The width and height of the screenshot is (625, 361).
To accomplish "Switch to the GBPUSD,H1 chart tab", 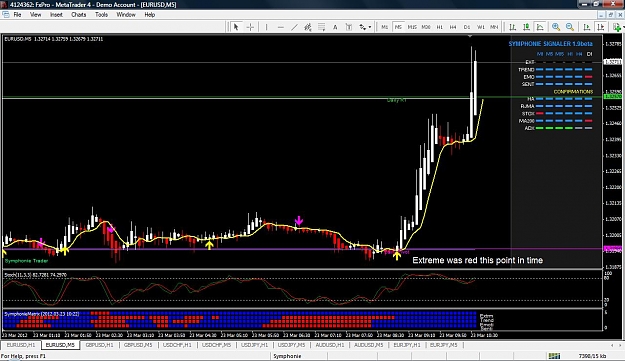I will point(99,345).
